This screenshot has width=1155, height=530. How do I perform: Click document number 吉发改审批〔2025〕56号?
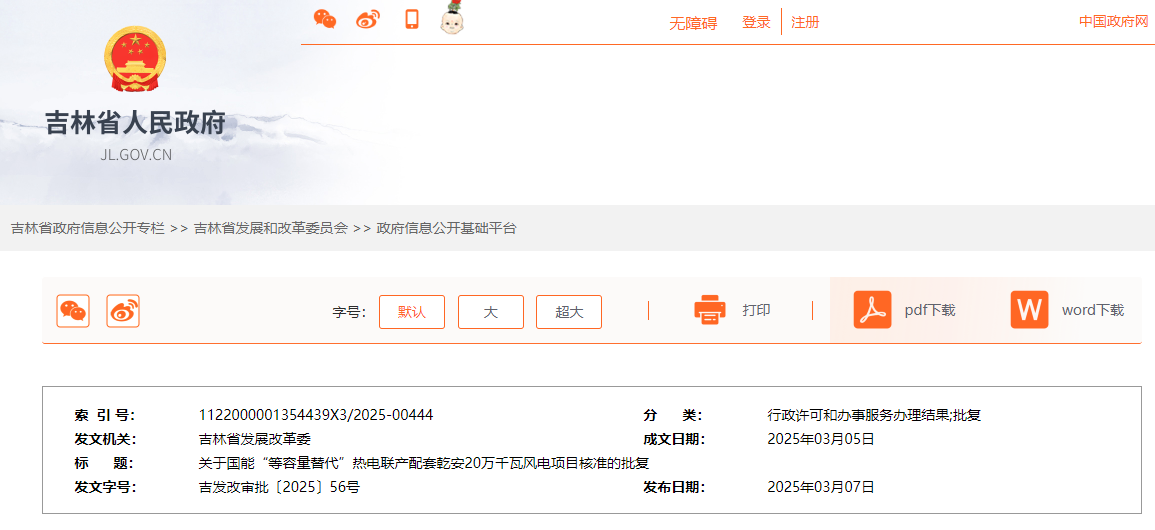pyautogui.click(x=279, y=487)
